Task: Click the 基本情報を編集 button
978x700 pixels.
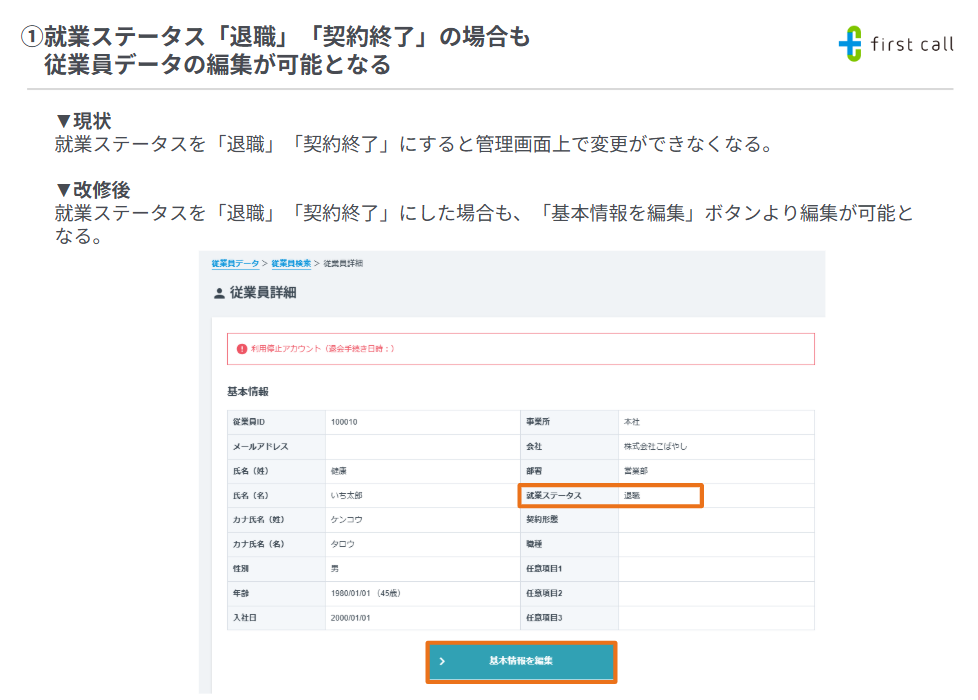Action: click(x=520, y=662)
